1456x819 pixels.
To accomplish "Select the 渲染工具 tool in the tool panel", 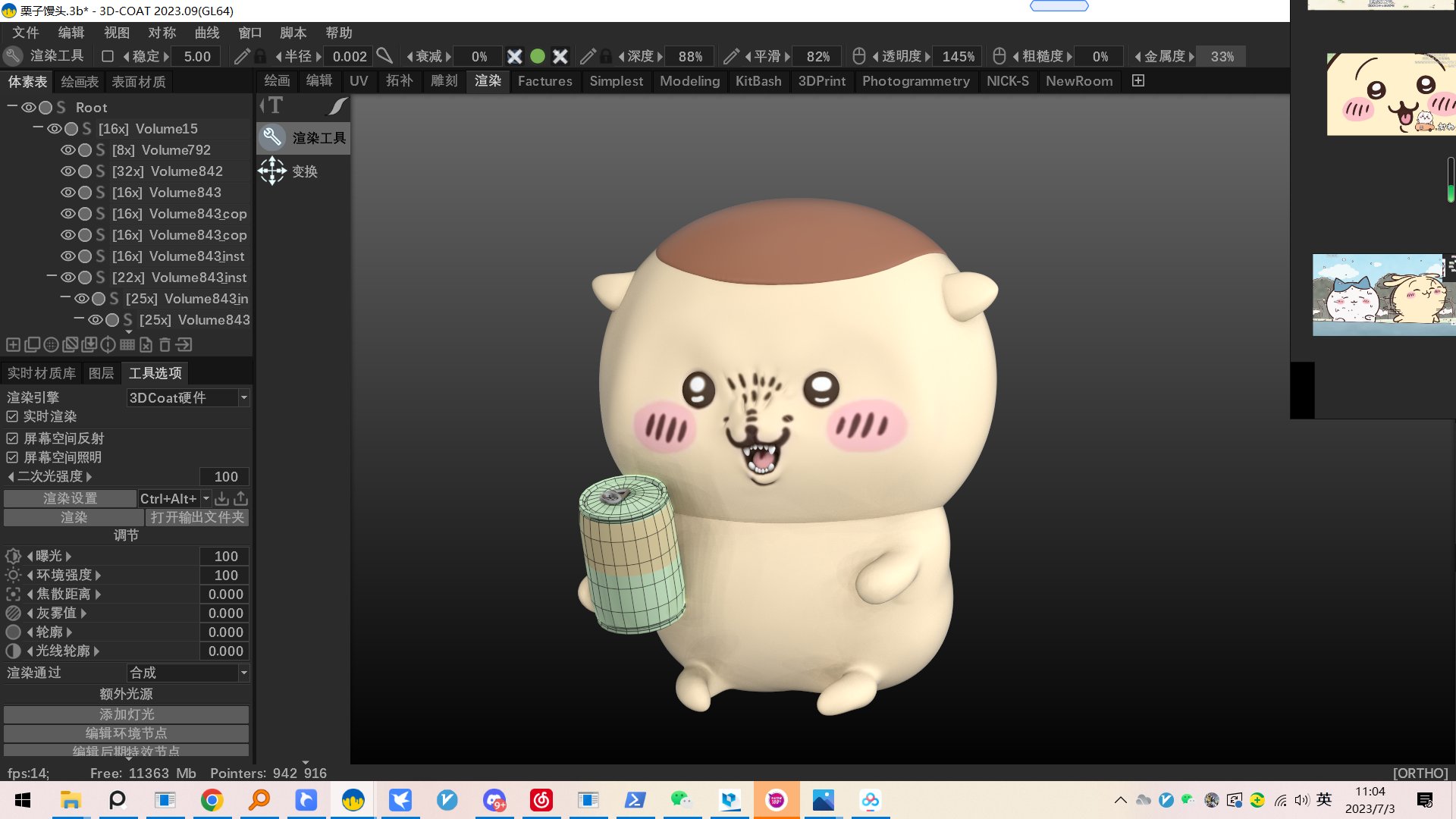I will point(303,138).
